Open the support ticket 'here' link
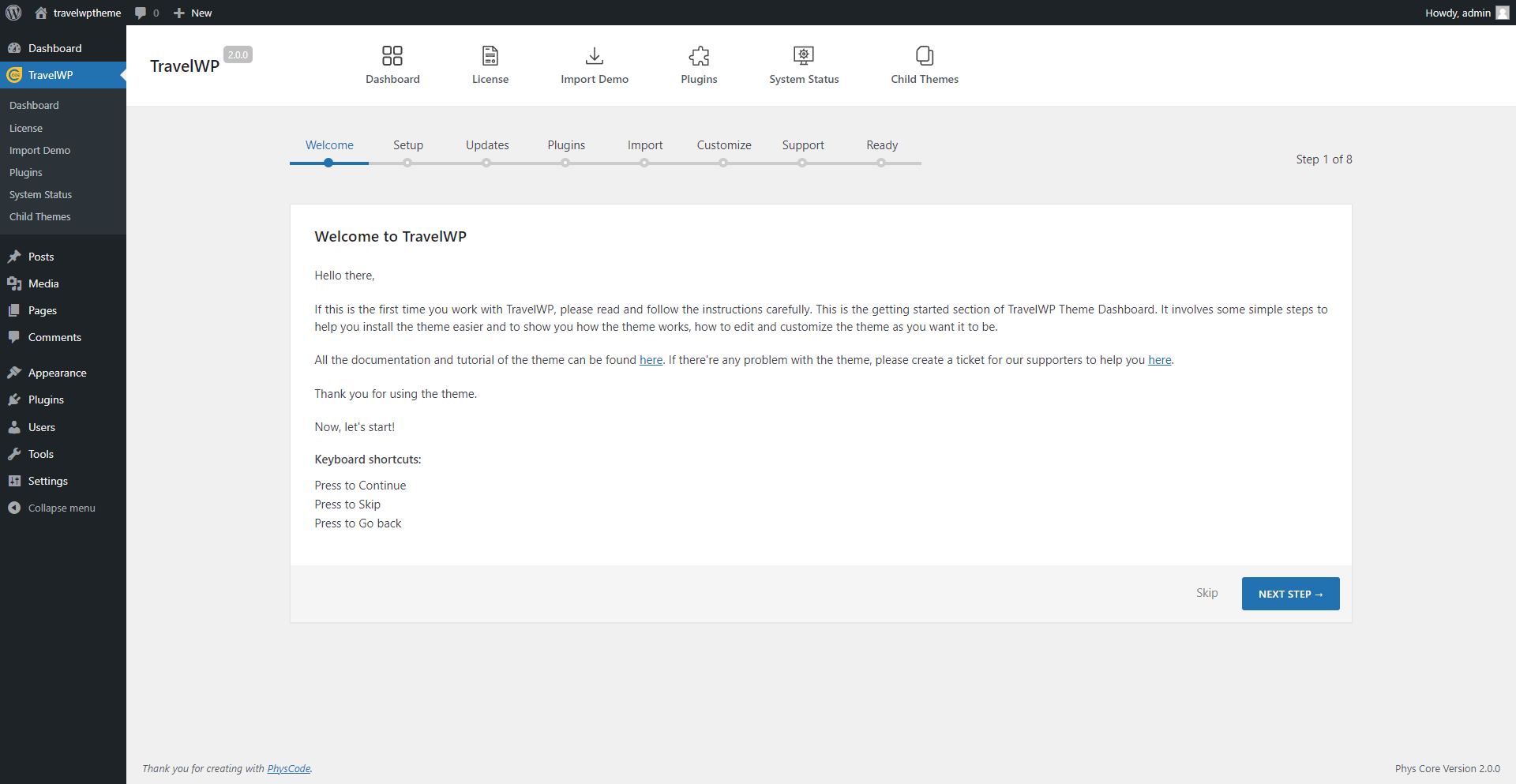The image size is (1516, 784). click(1159, 360)
